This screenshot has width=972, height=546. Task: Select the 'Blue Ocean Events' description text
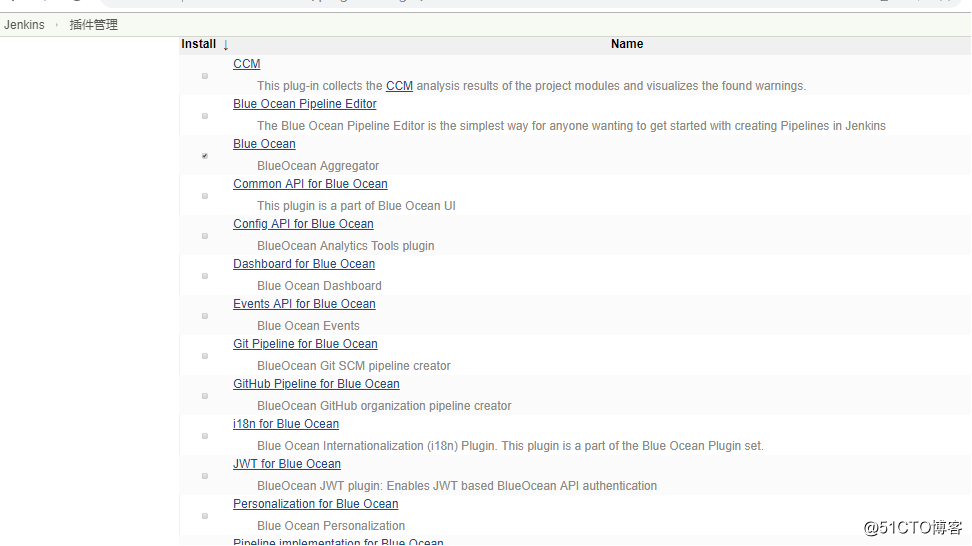pos(308,325)
